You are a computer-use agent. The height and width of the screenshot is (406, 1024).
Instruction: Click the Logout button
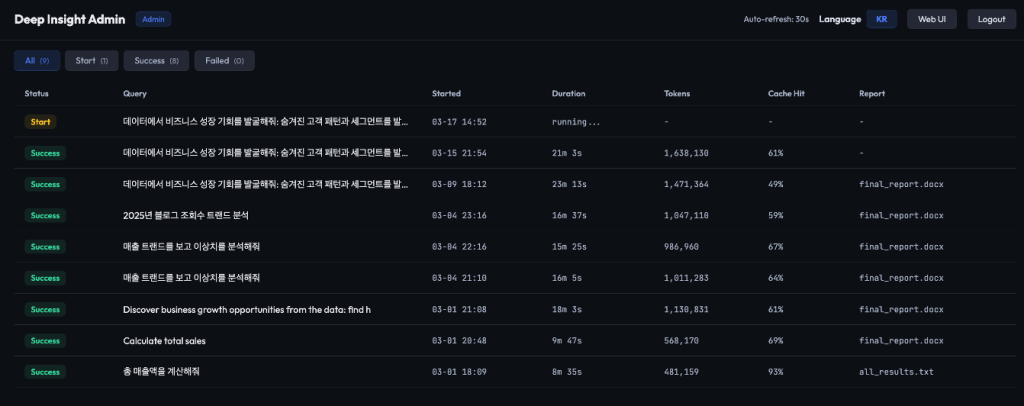(991, 19)
